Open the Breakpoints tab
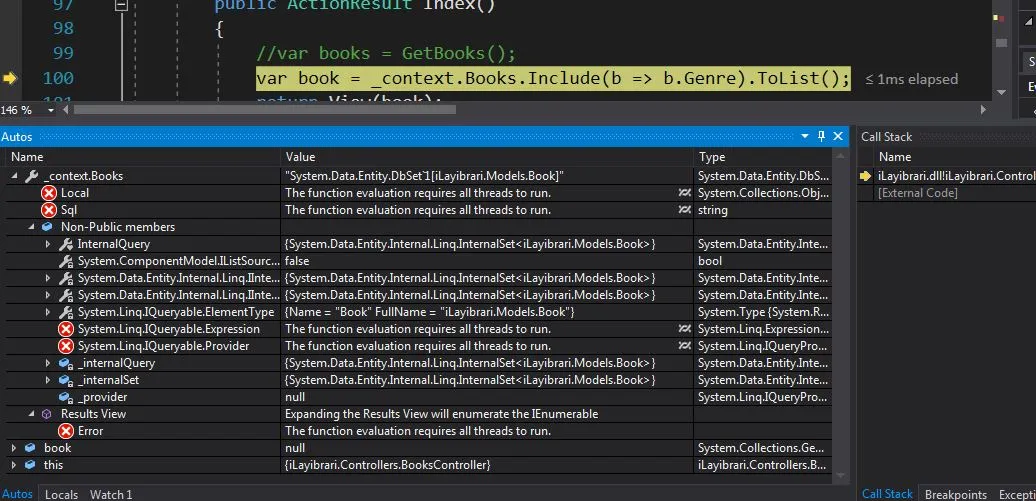This screenshot has height=501, width=1036. point(955,494)
